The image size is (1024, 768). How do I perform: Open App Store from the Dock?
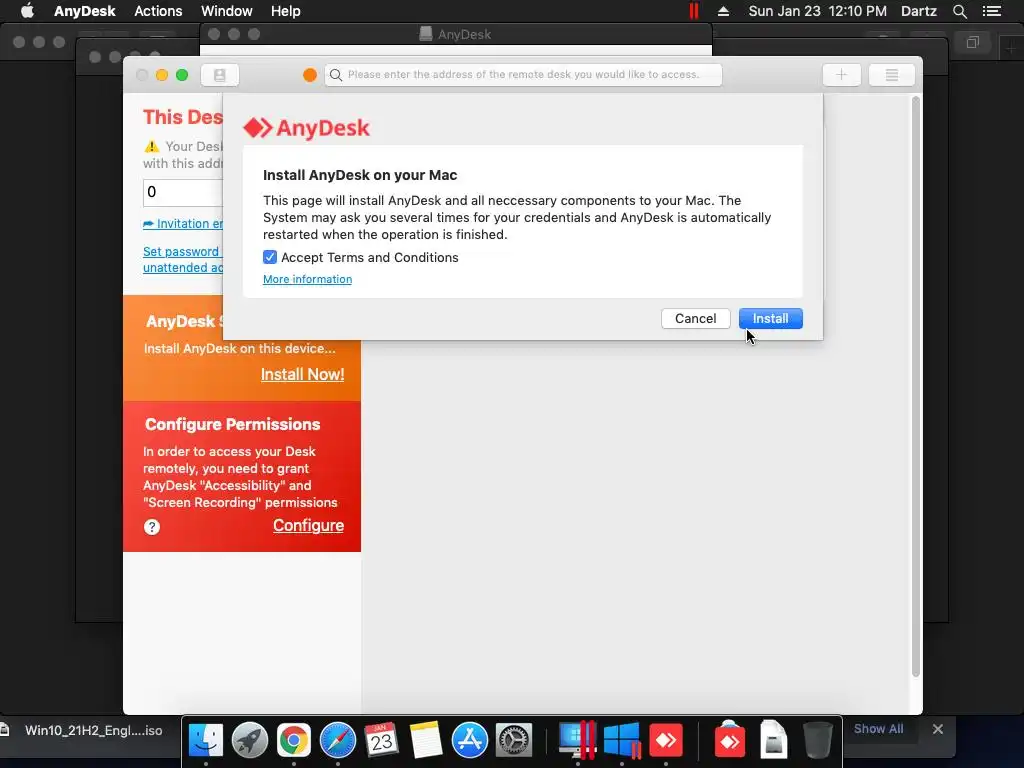tap(470, 741)
